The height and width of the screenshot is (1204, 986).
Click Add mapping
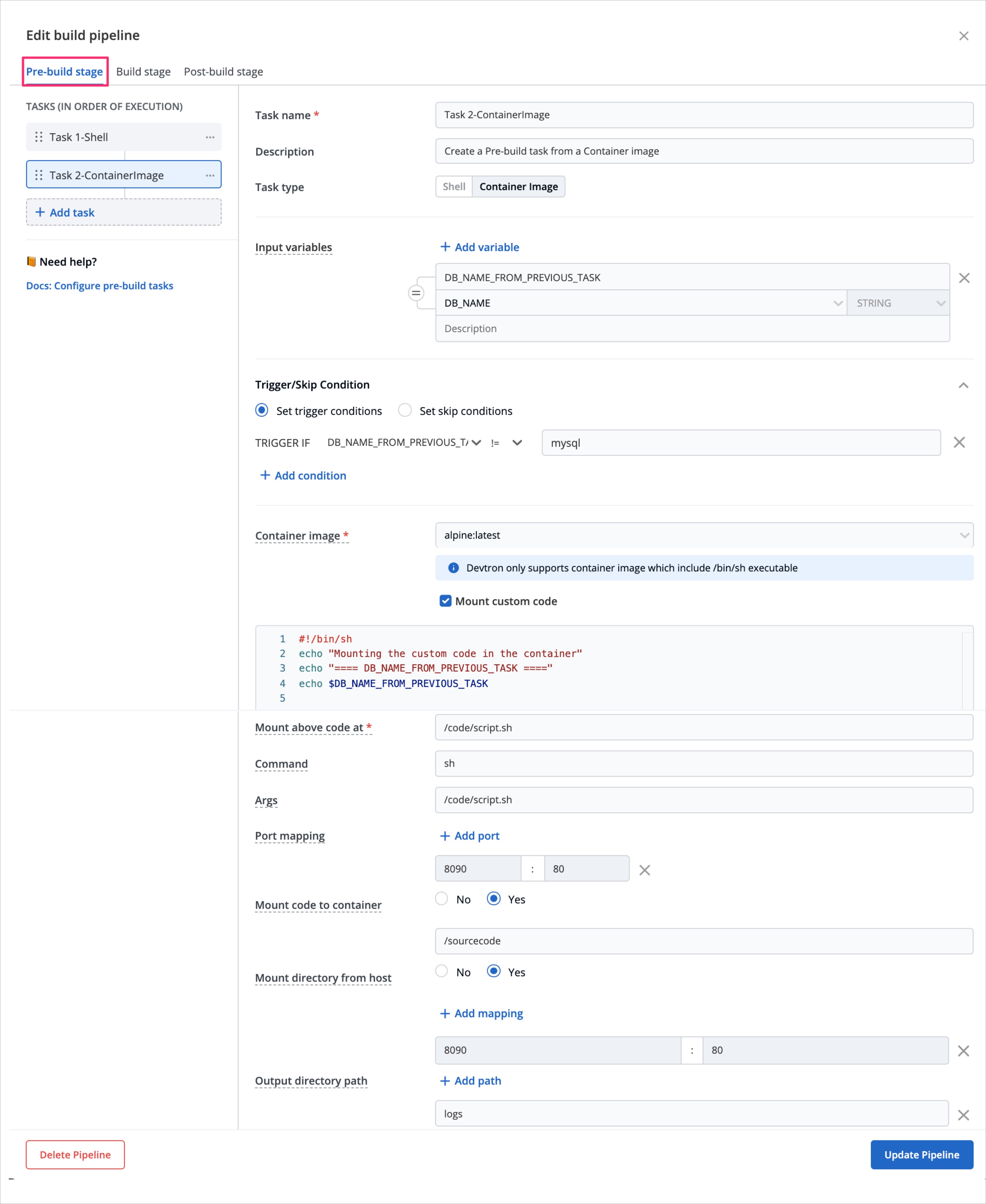tap(481, 1014)
